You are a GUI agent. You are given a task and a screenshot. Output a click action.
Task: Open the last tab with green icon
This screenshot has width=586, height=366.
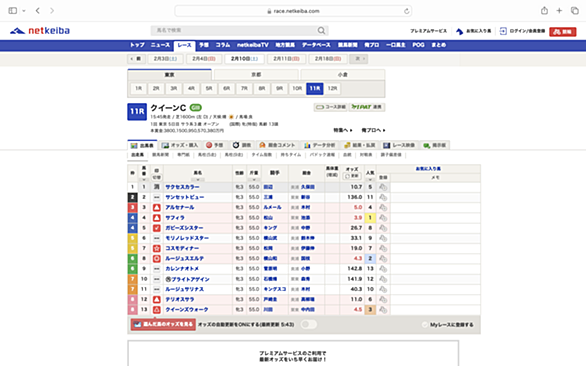(x=435, y=145)
